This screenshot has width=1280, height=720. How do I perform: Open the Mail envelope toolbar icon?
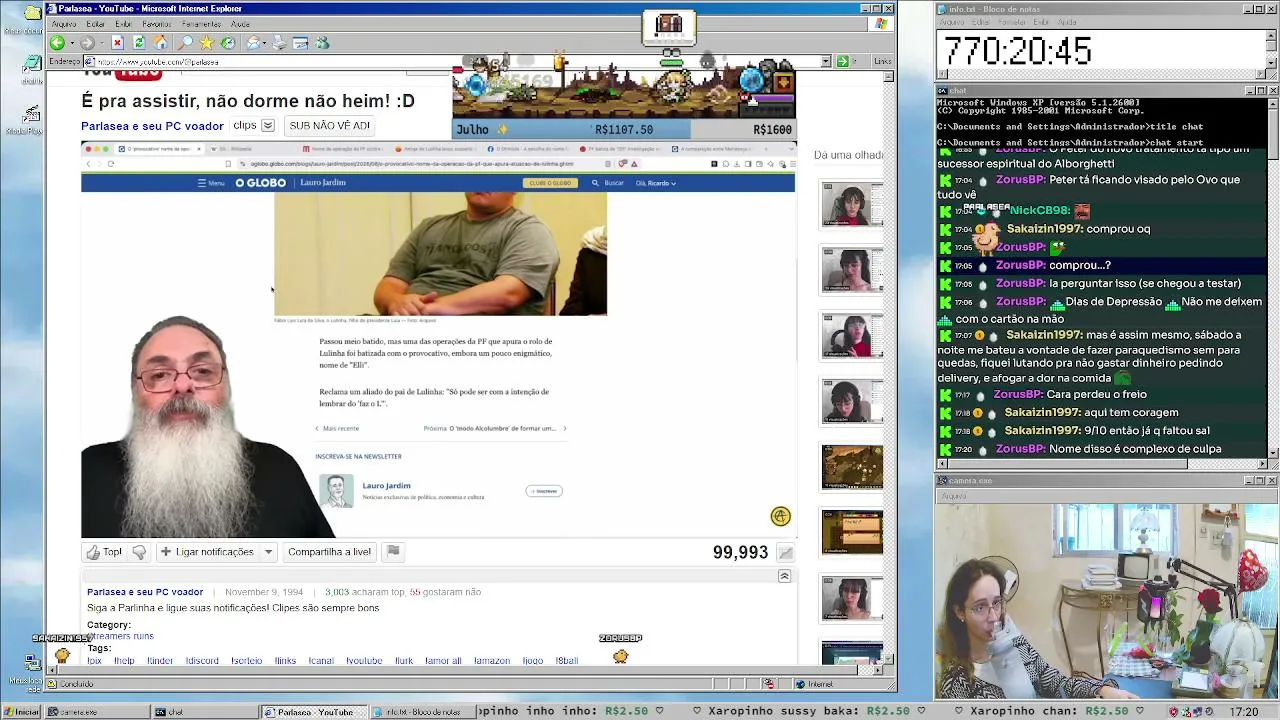pos(254,43)
